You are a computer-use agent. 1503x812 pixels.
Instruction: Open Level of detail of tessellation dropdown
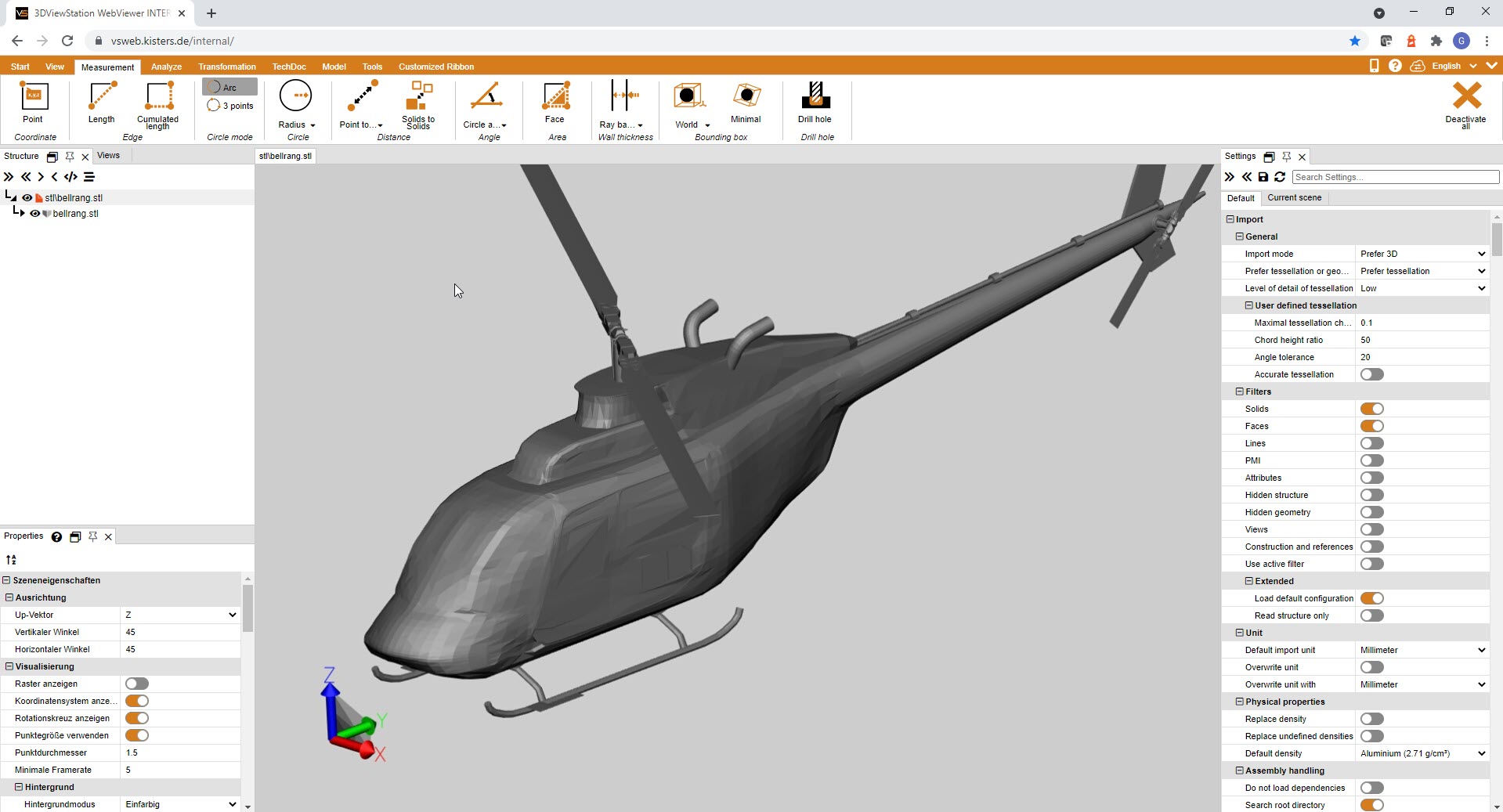(1422, 288)
